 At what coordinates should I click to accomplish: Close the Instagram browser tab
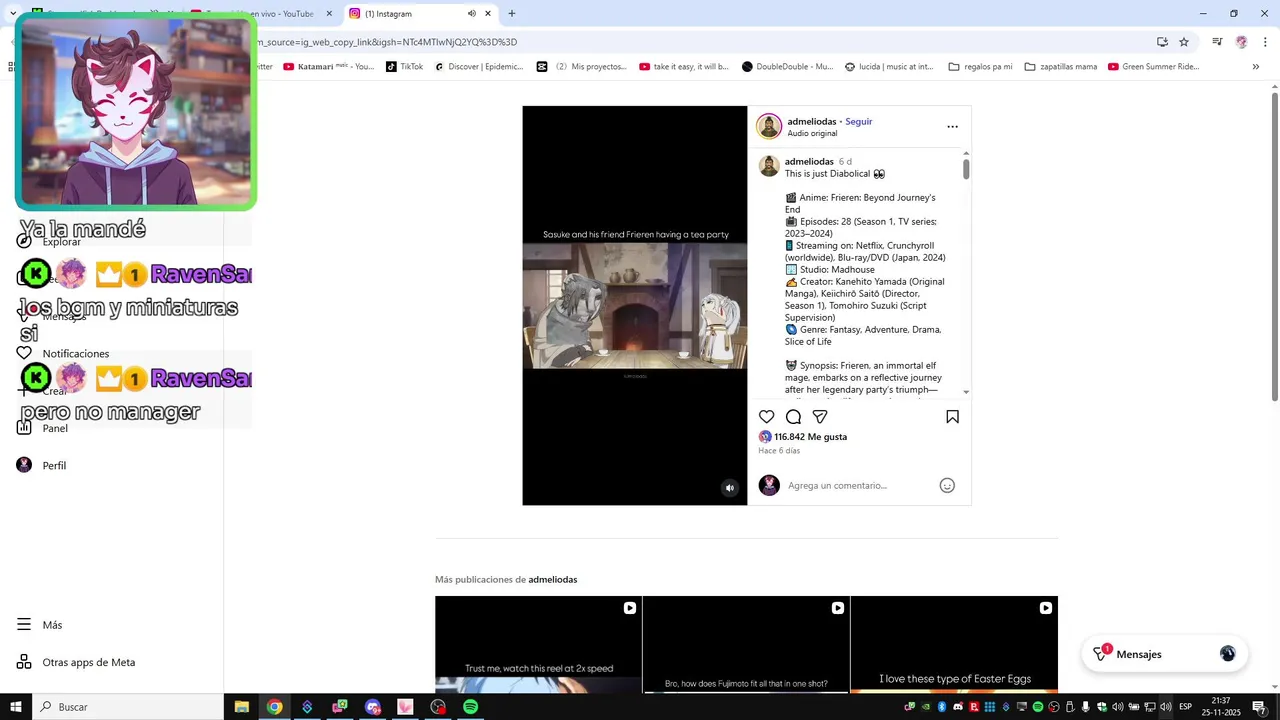point(488,14)
